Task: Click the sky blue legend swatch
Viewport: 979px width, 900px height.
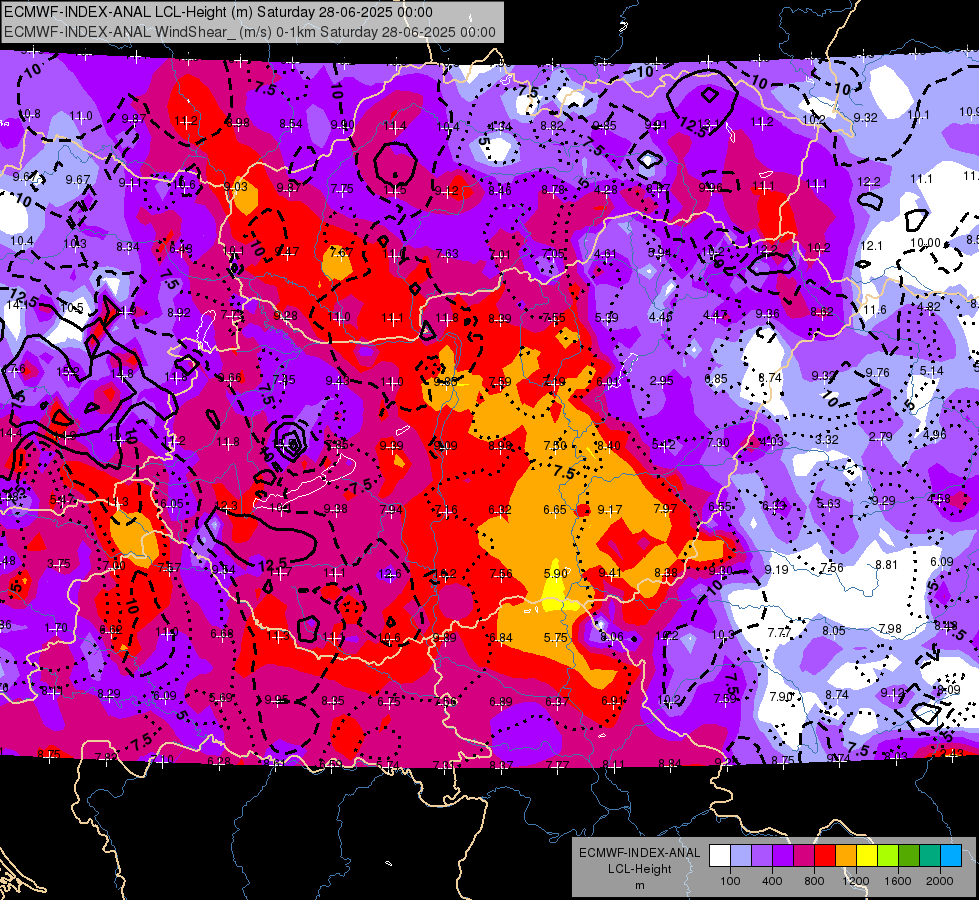Action: coord(951,856)
